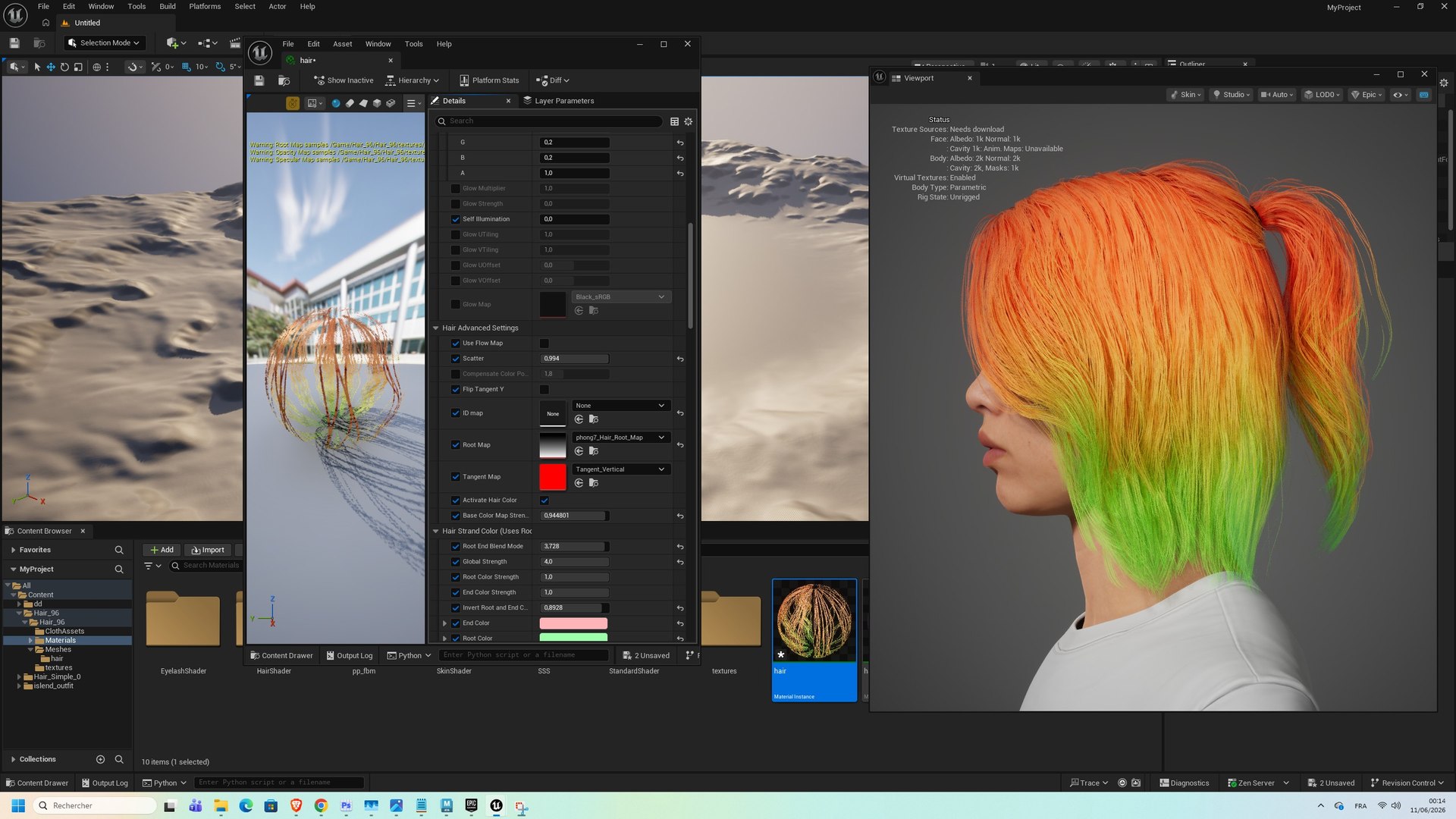Screen dimensions: 1456x819
Task: Select the scale tool in the level viewport
Action: (78, 67)
